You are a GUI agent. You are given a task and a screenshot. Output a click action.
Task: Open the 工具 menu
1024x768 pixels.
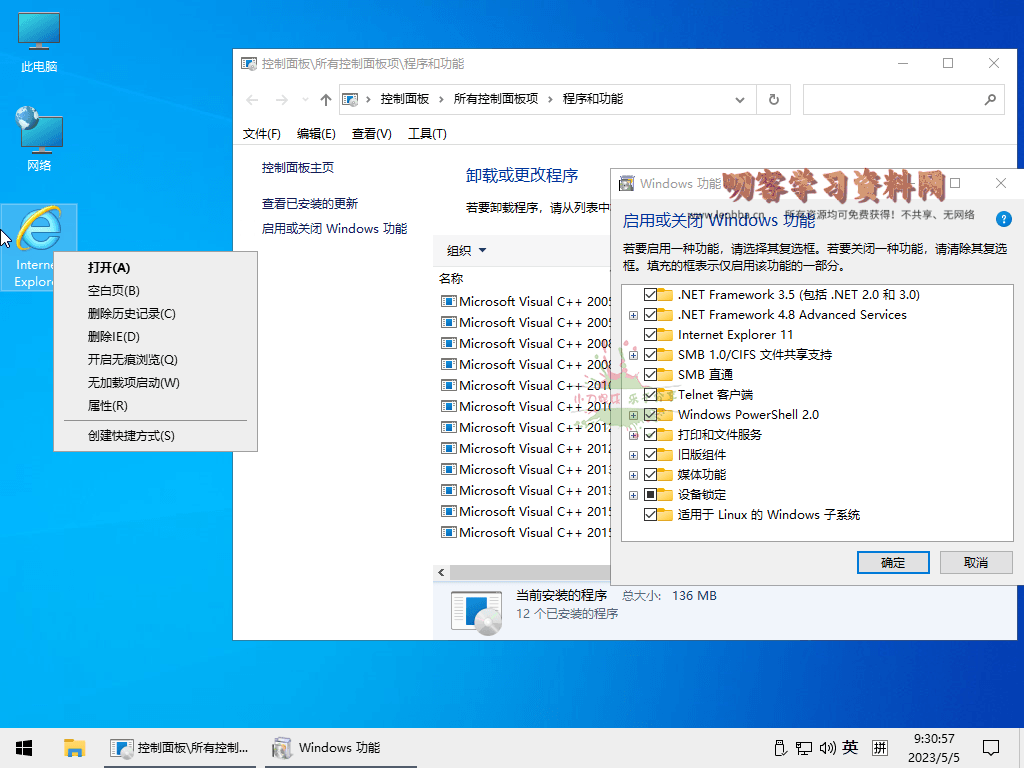tap(427, 133)
